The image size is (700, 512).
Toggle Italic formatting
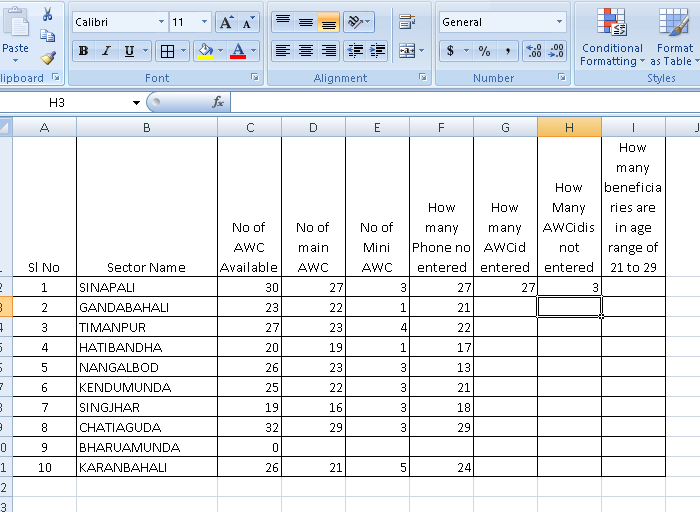[106, 51]
